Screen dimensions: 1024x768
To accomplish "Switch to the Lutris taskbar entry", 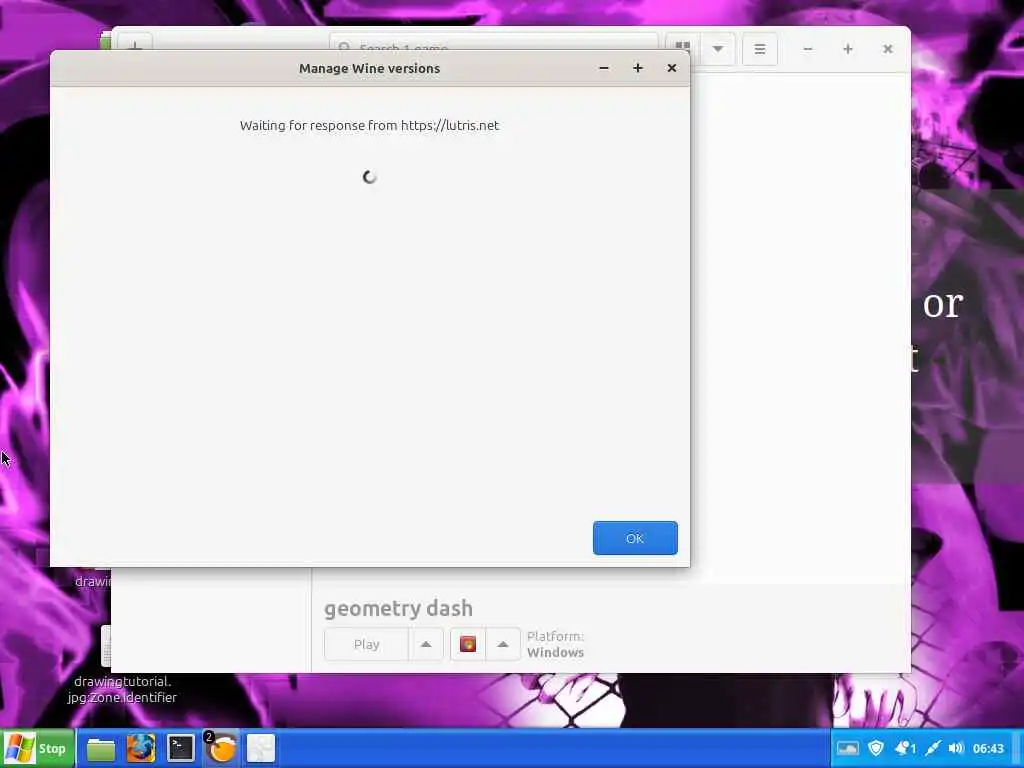I will pyautogui.click(x=221, y=748).
